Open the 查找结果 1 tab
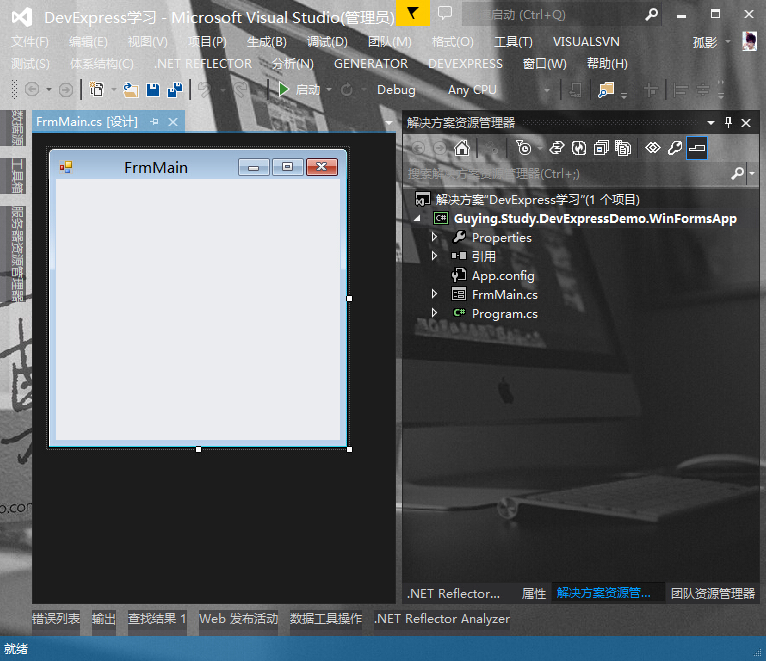Image resolution: width=766 pixels, height=661 pixels. click(x=157, y=619)
